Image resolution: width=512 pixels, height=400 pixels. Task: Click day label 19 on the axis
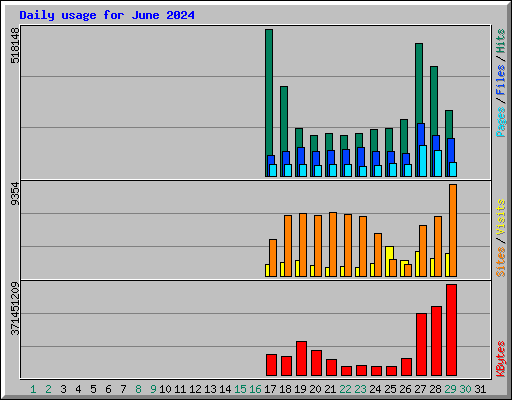tap(300, 389)
